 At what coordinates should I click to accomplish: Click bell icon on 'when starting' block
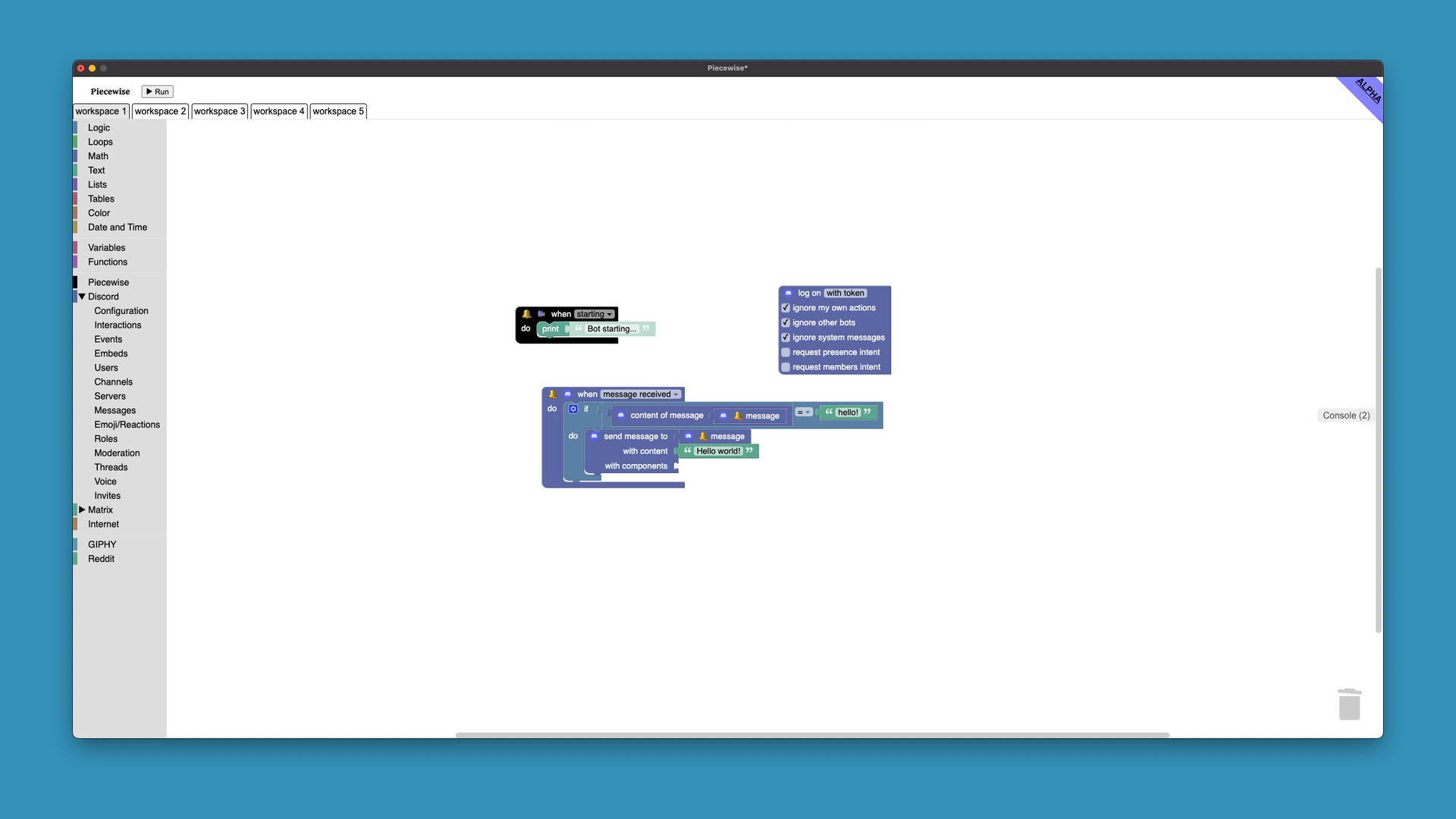pos(526,314)
